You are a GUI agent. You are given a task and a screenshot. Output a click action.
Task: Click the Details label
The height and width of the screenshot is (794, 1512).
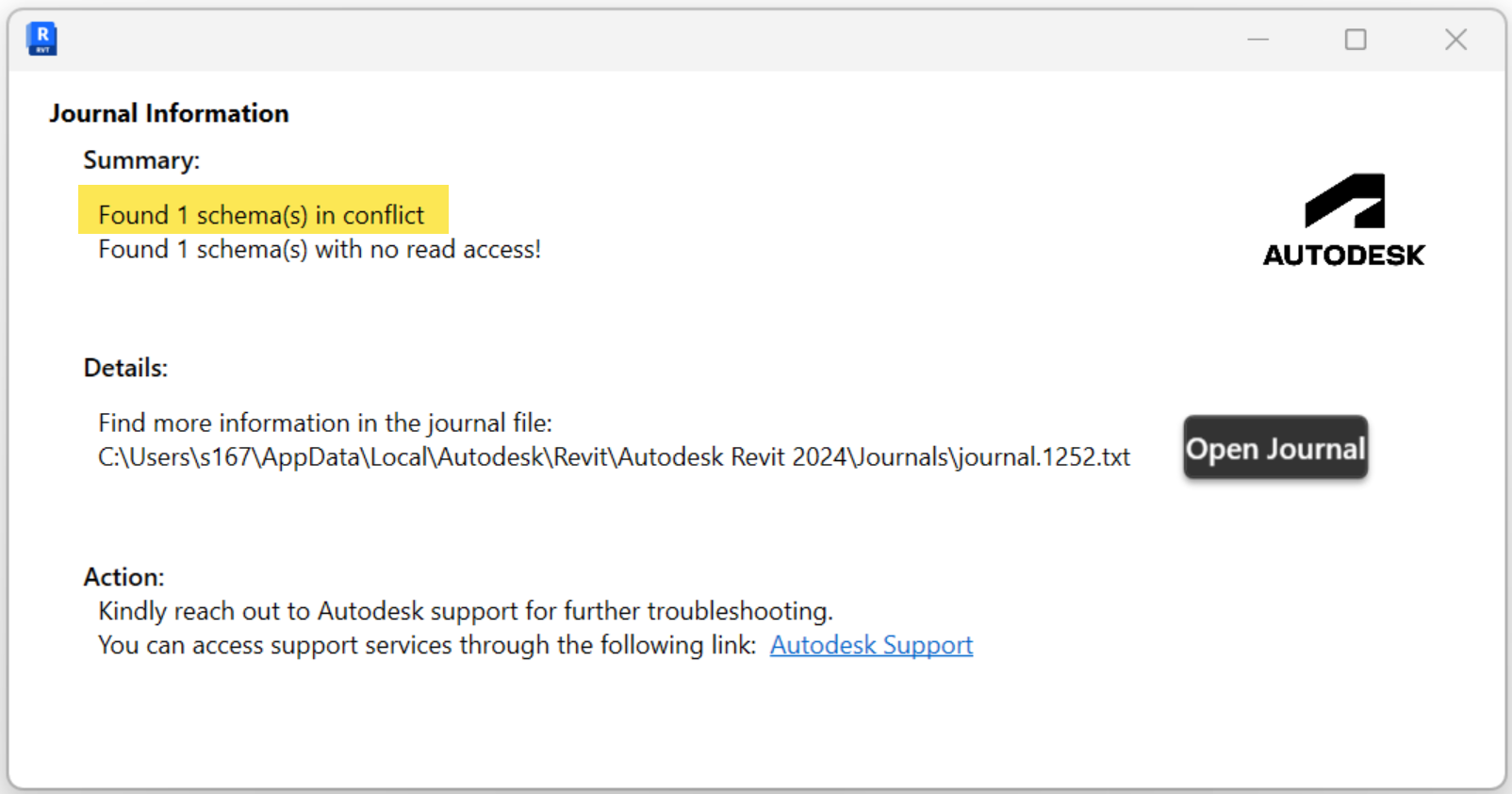coord(125,368)
